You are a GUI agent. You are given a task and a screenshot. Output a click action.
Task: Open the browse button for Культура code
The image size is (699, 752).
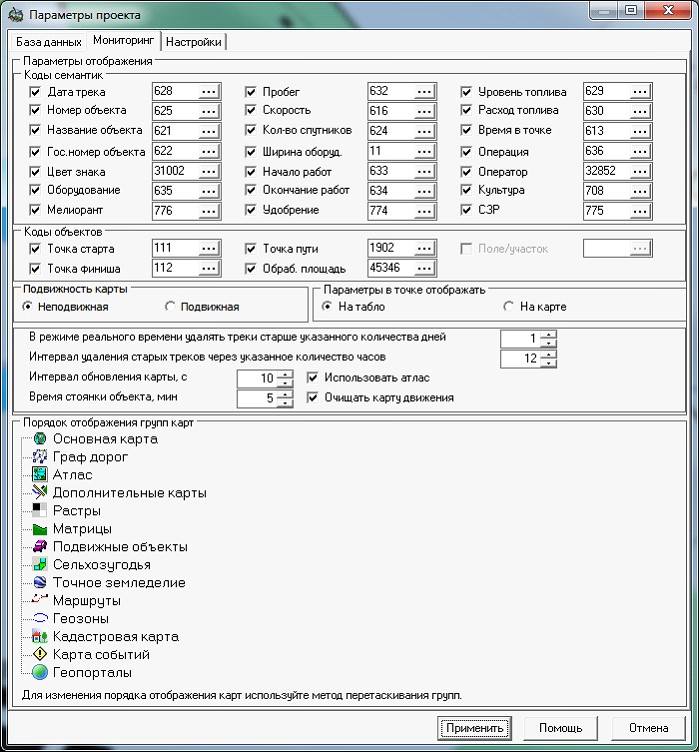point(640,190)
